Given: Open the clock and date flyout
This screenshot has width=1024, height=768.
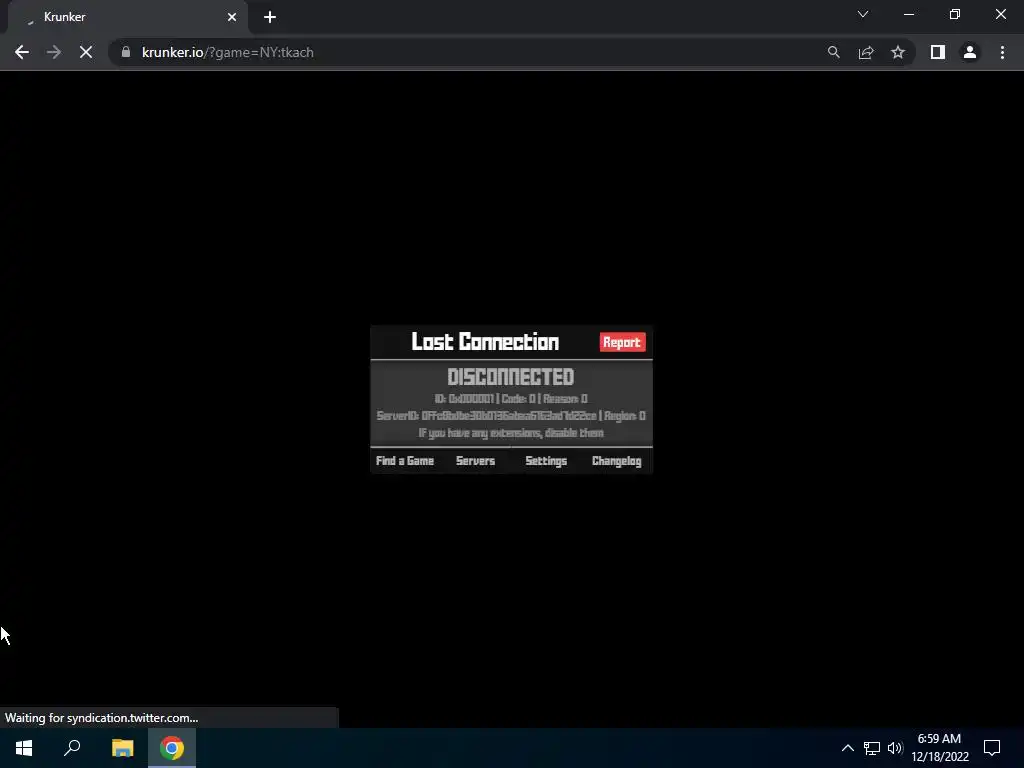Looking at the screenshot, I should coord(940,748).
